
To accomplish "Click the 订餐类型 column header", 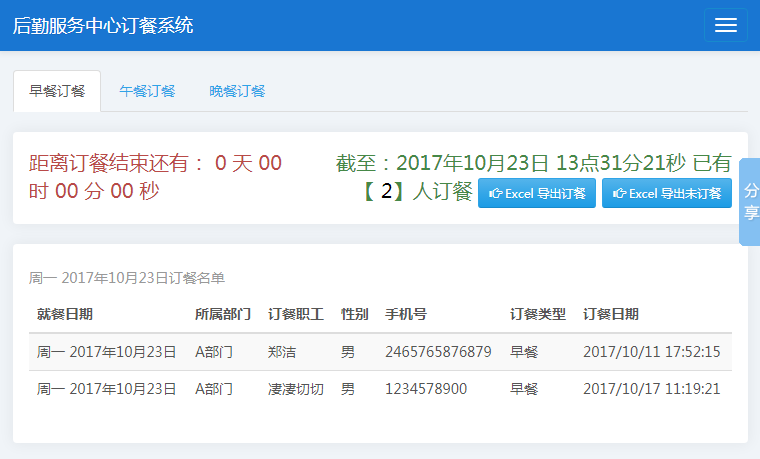I will coord(538,314).
